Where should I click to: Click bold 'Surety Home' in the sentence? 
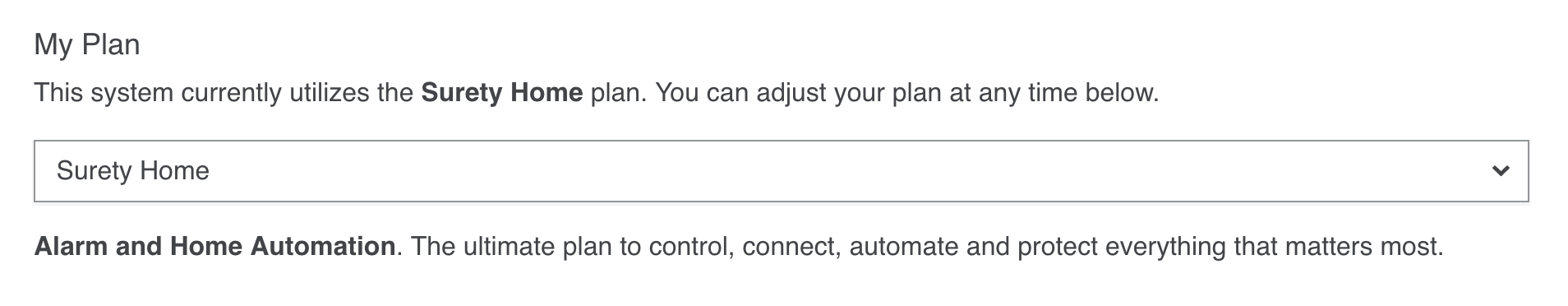502,92
